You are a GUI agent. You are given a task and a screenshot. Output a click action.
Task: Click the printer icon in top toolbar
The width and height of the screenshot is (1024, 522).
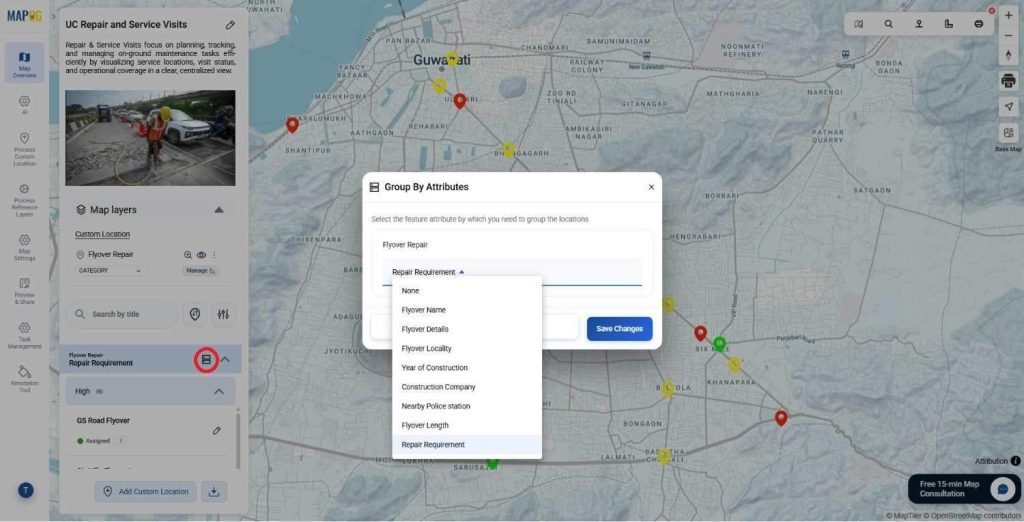pos(979,24)
